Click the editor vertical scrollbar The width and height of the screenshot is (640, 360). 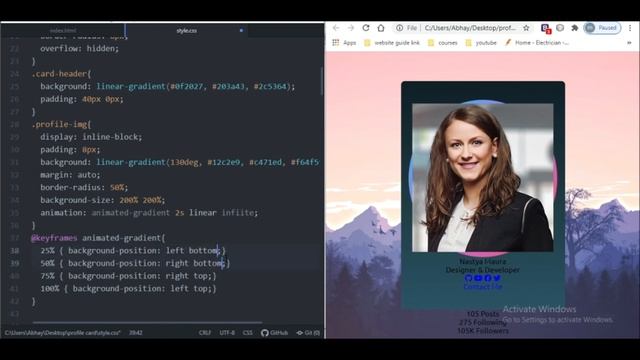pyautogui.click(x=322, y=82)
